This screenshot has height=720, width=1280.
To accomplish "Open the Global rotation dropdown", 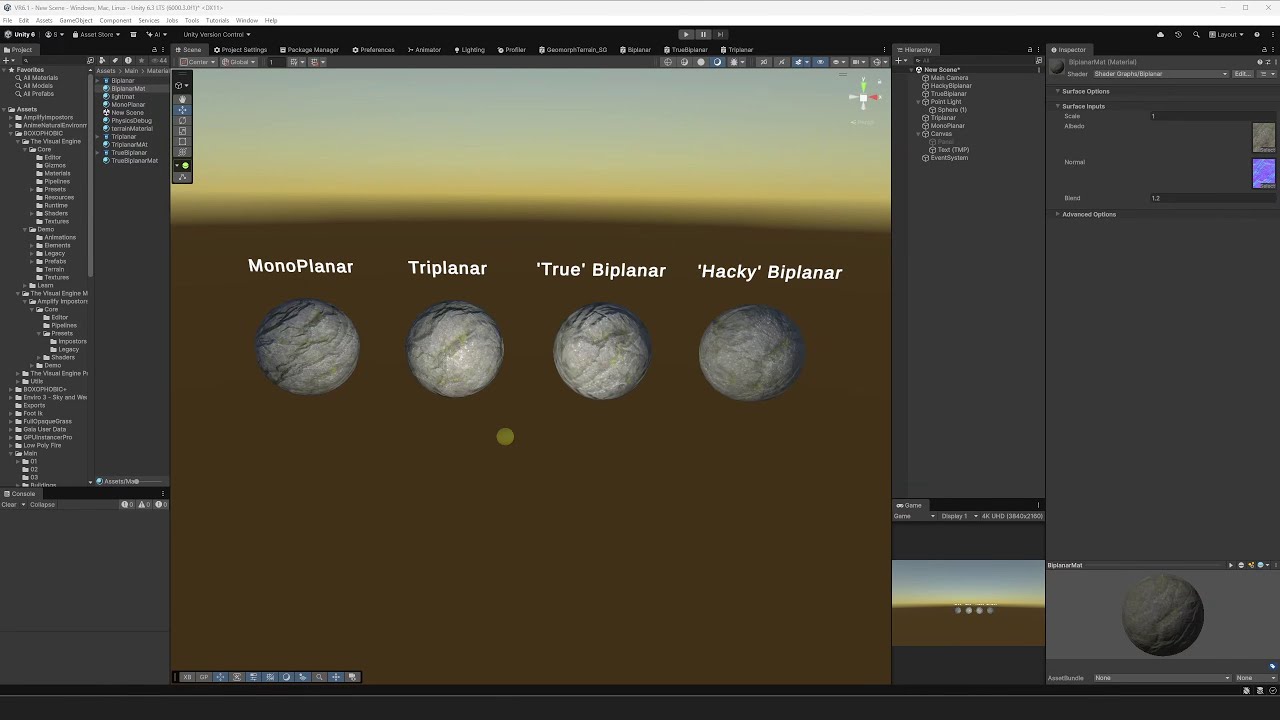I will [239, 62].
